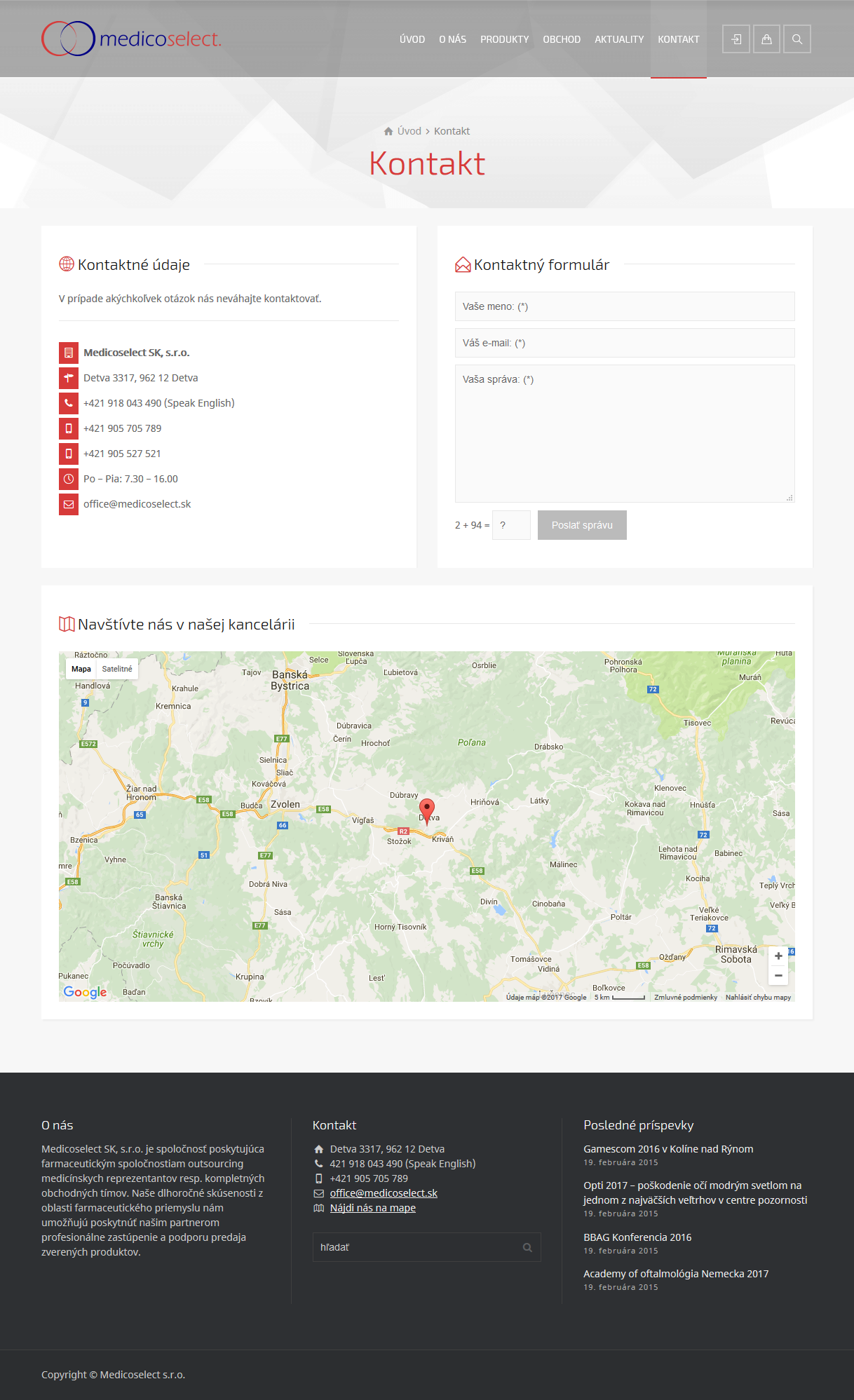Focus the Vaše meno input field
The height and width of the screenshot is (1400, 854).
[625, 306]
